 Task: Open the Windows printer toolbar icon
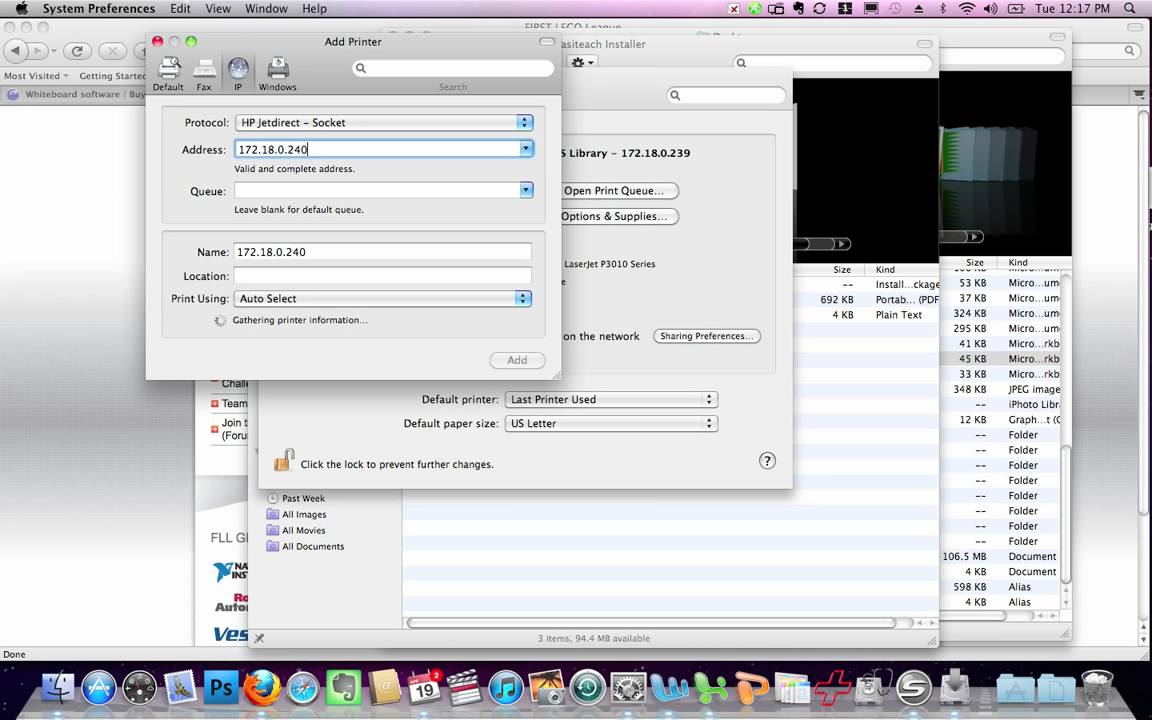277,72
